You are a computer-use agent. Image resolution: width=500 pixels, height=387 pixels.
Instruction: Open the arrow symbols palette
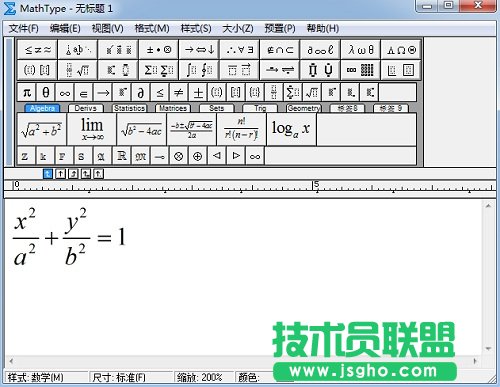point(199,50)
